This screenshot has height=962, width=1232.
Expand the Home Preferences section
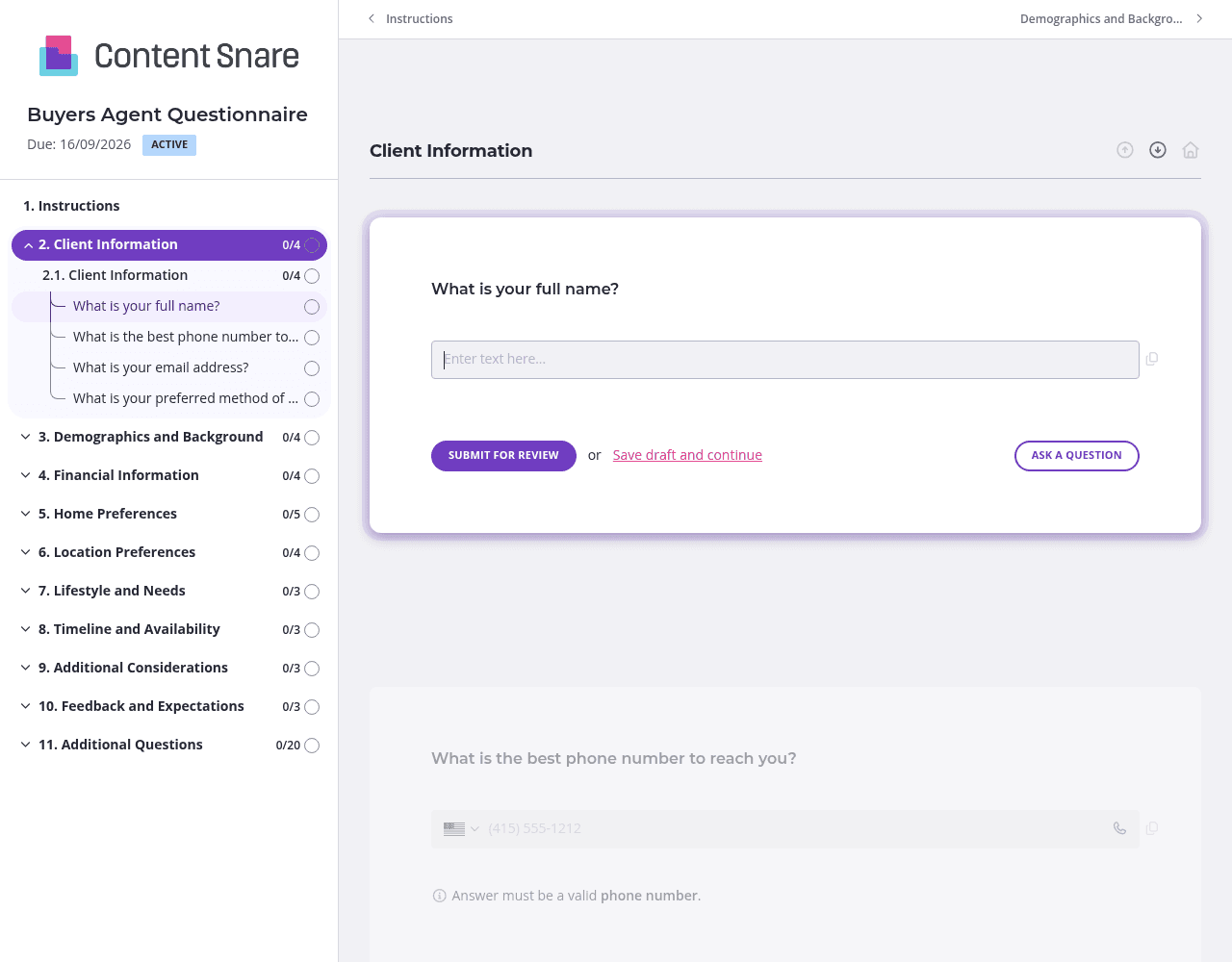(x=26, y=514)
